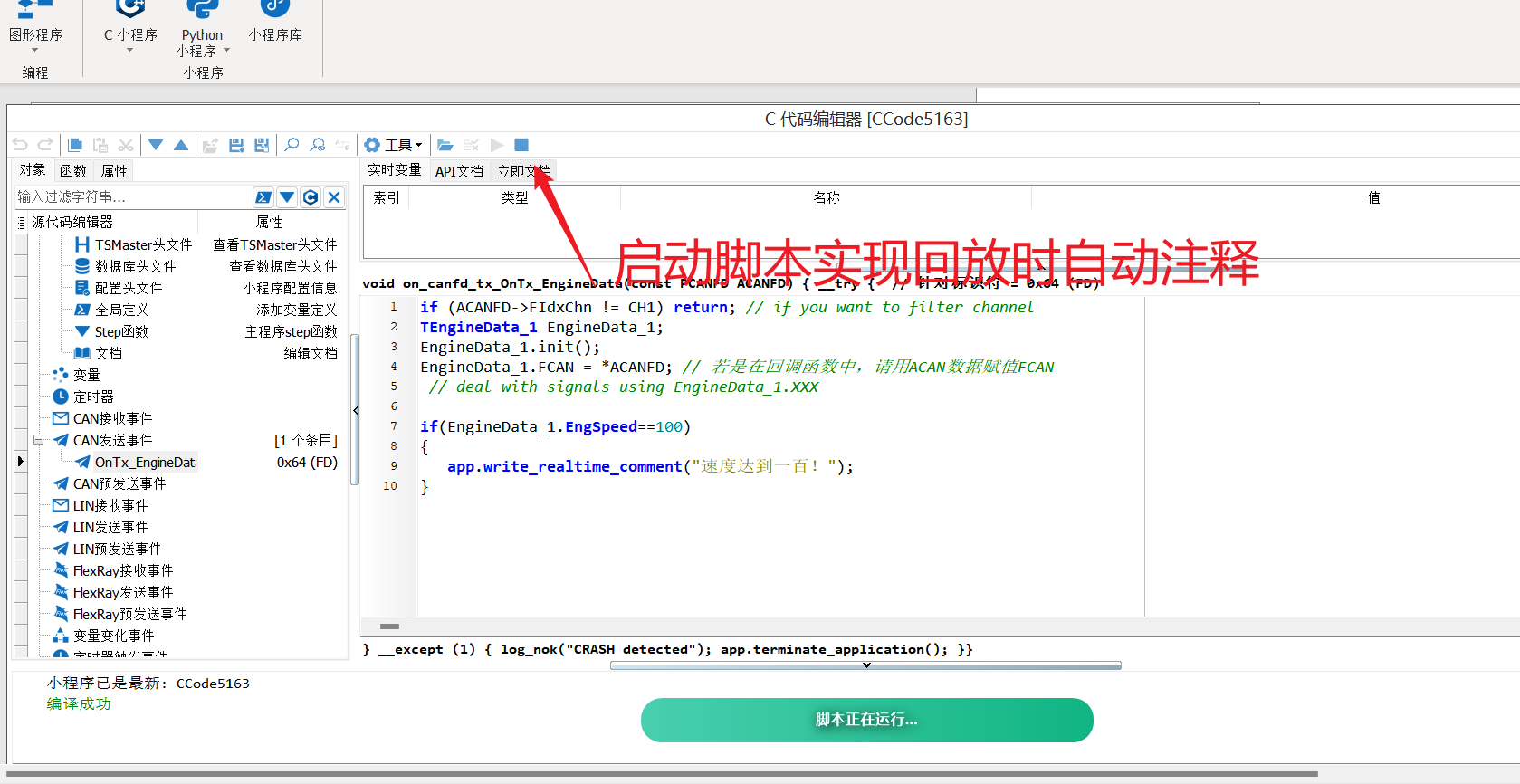Open dropdown triangle beside filter box
This screenshot has height=784, width=1520.
click(x=287, y=197)
